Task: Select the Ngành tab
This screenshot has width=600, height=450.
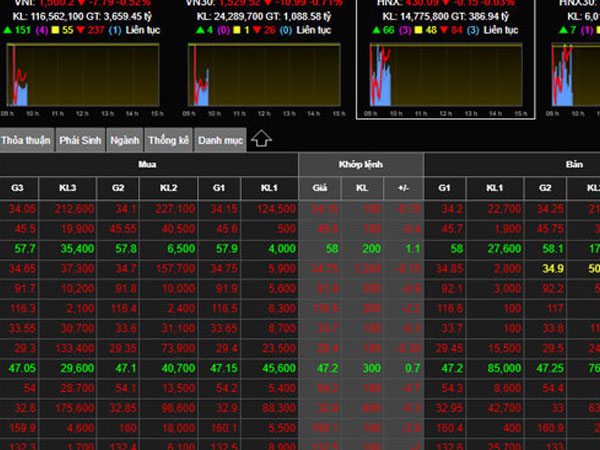Action: click(125, 140)
